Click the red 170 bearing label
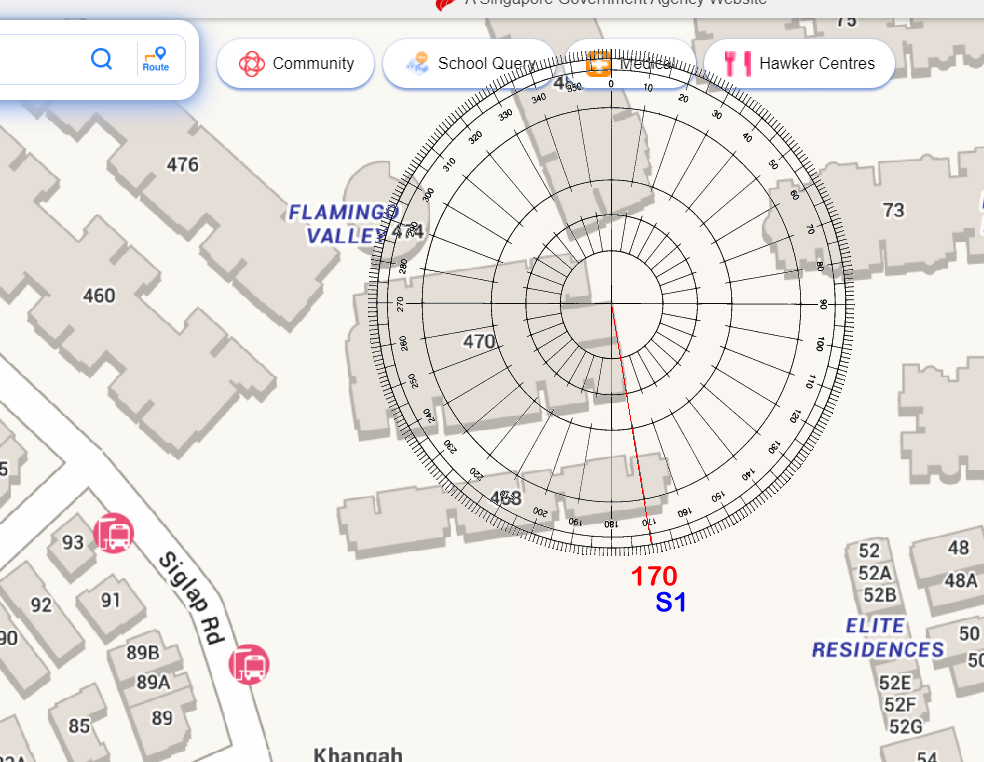Viewport: 984px width, 762px height. click(654, 577)
